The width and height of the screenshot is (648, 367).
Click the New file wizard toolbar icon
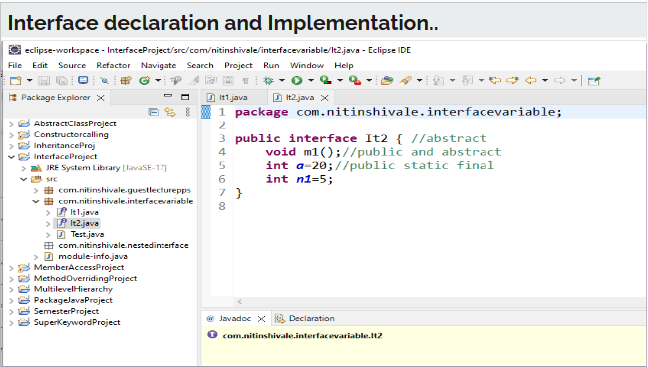16,81
